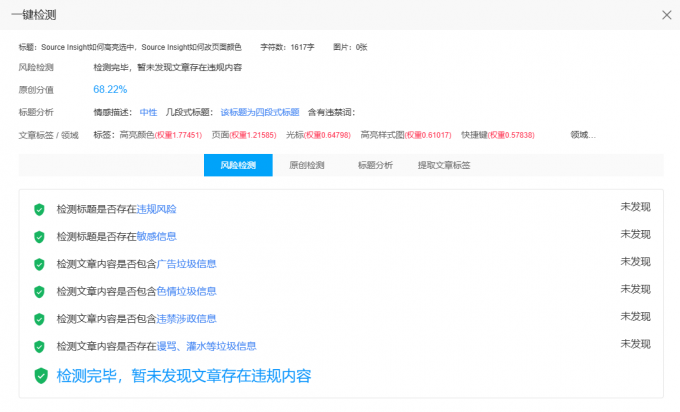Screen dimensions: 680x412
Task: Click the 含有违禁词 label
Action: point(331,112)
